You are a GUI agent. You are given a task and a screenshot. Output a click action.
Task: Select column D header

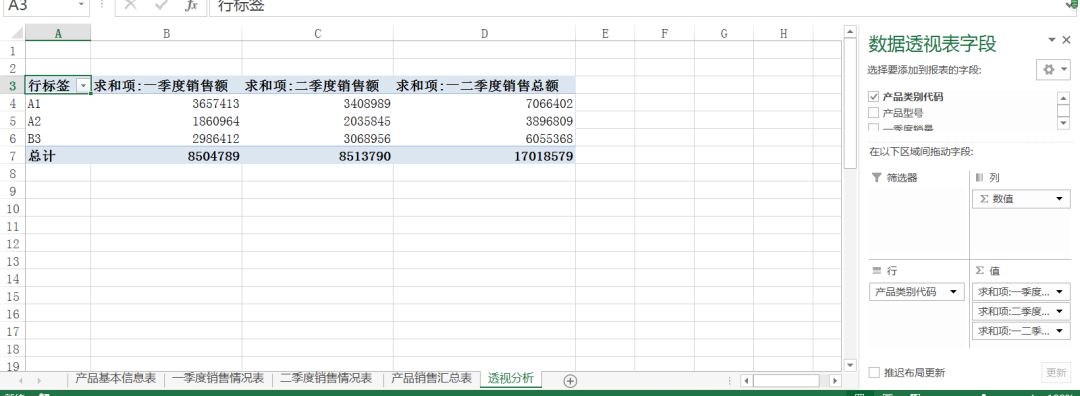coord(484,33)
